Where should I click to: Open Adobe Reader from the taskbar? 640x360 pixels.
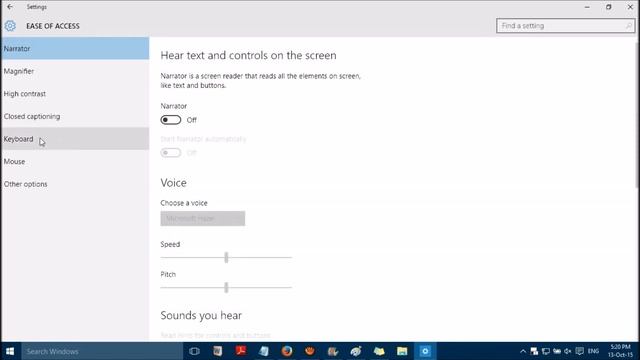[x=241, y=351]
